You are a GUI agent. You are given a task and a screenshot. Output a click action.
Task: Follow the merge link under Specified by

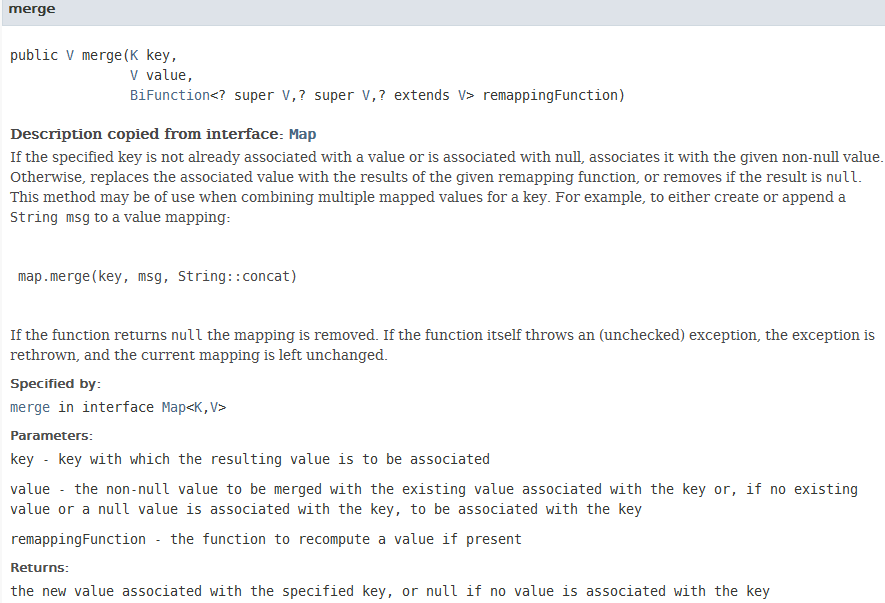(x=30, y=407)
